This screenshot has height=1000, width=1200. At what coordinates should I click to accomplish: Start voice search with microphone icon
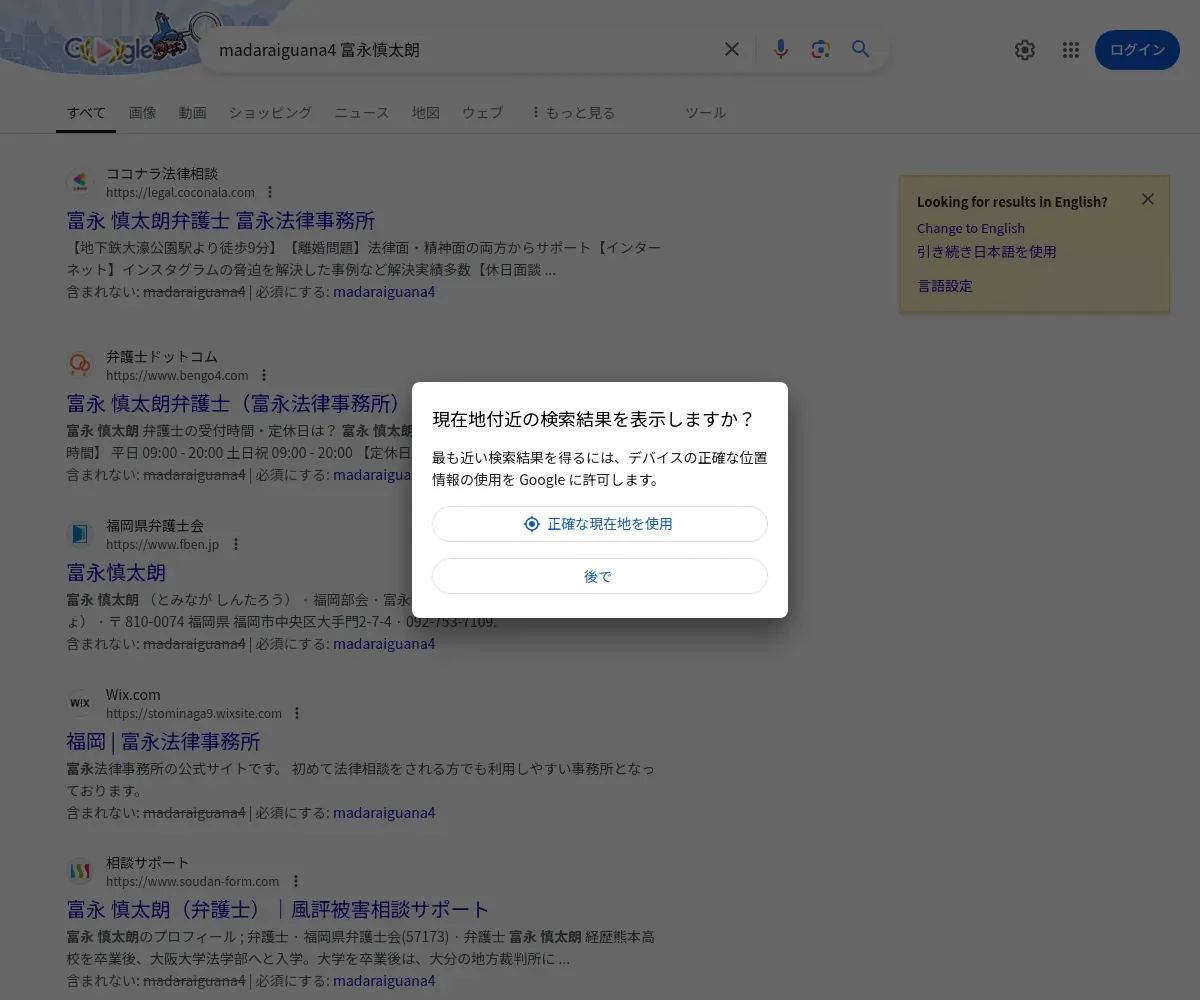pos(781,49)
